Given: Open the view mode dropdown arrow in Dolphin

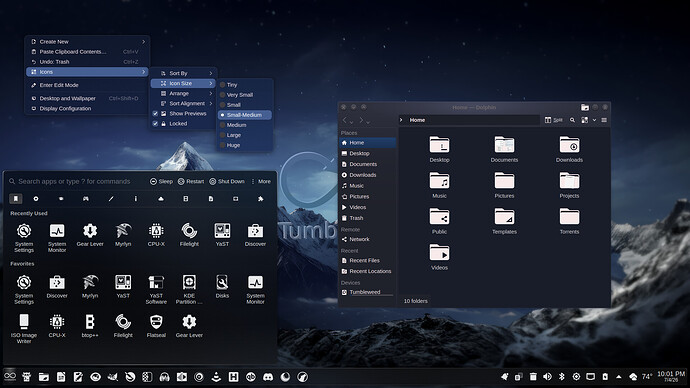Looking at the screenshot, I should (594, 120).
